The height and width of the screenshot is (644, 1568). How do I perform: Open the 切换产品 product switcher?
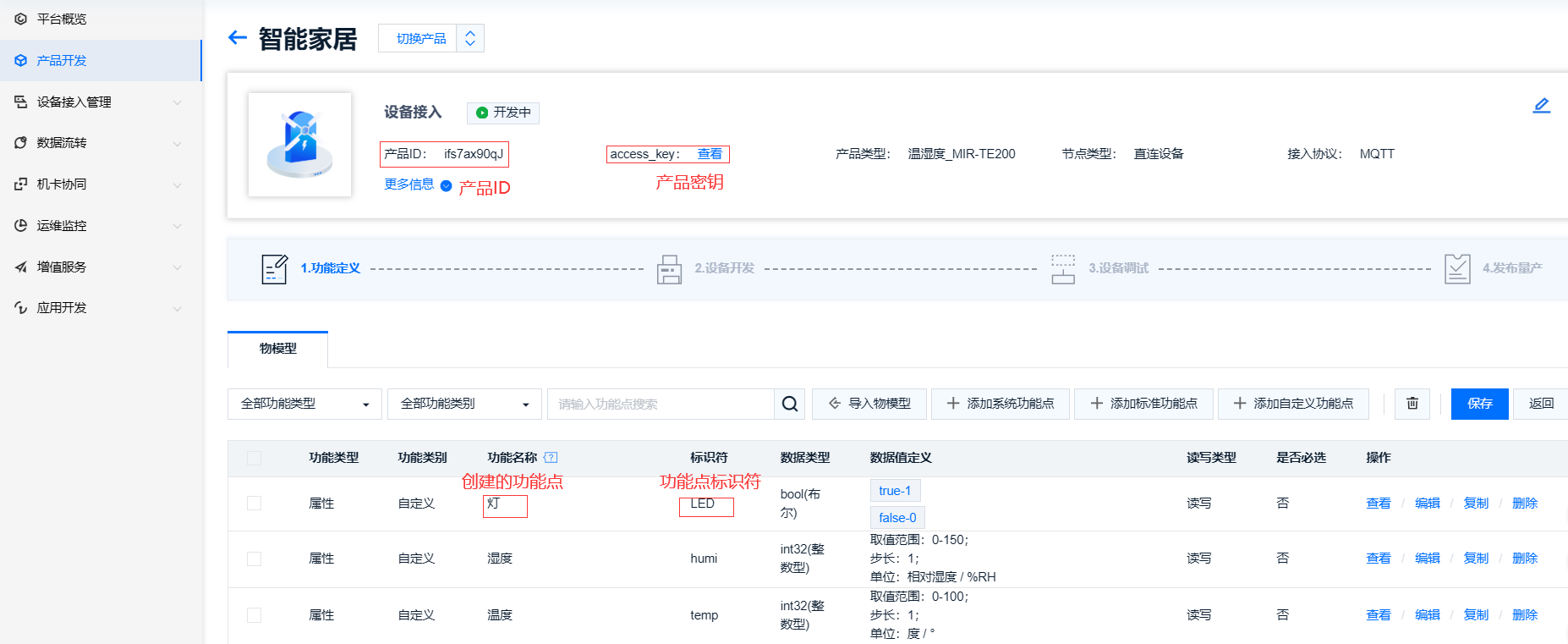(431, 38)
